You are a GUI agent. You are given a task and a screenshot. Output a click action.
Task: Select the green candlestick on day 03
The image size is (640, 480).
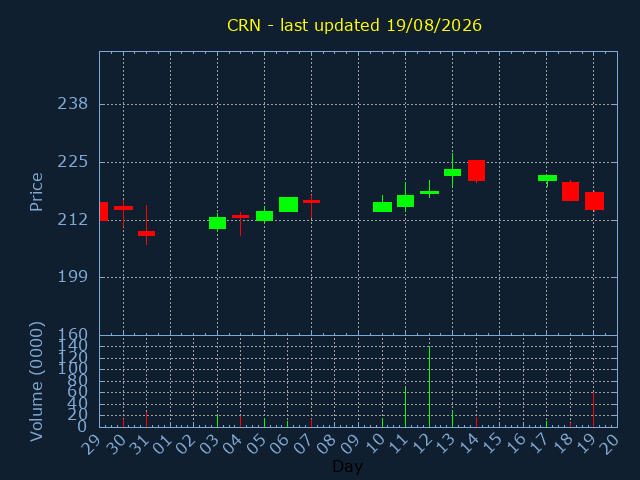click(218, 223)
